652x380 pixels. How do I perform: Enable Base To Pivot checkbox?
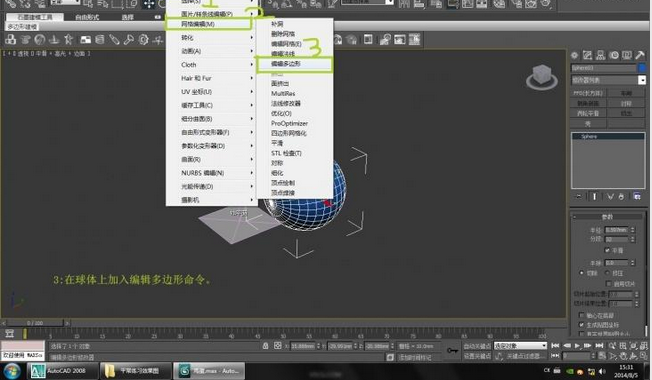click(581, 315)
